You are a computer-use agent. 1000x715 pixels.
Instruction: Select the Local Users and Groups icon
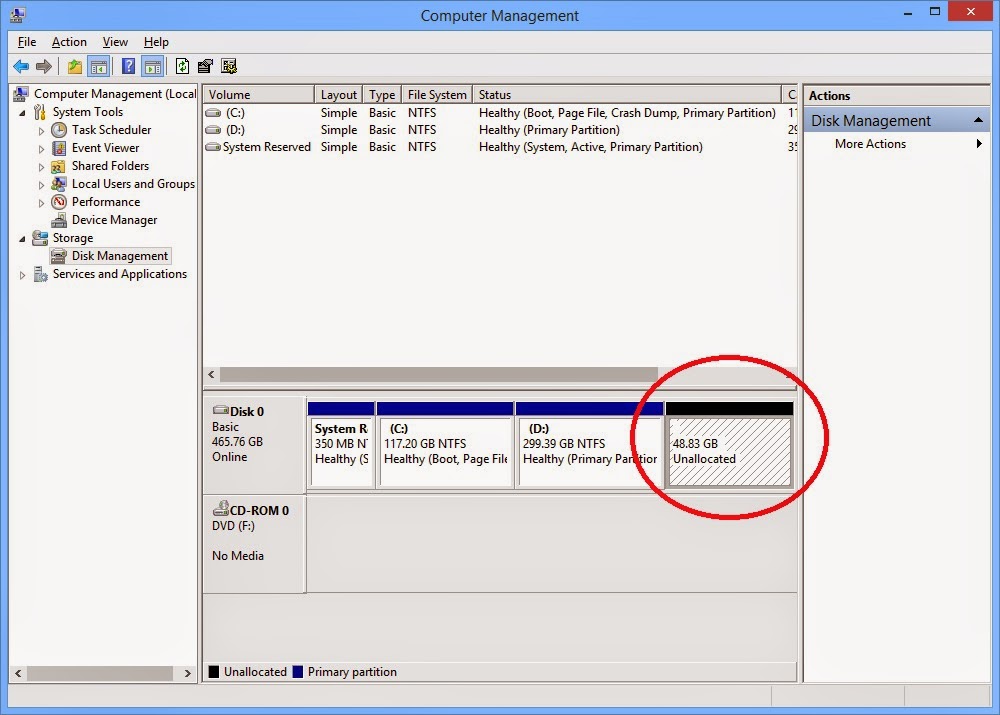tap(59, 184)
